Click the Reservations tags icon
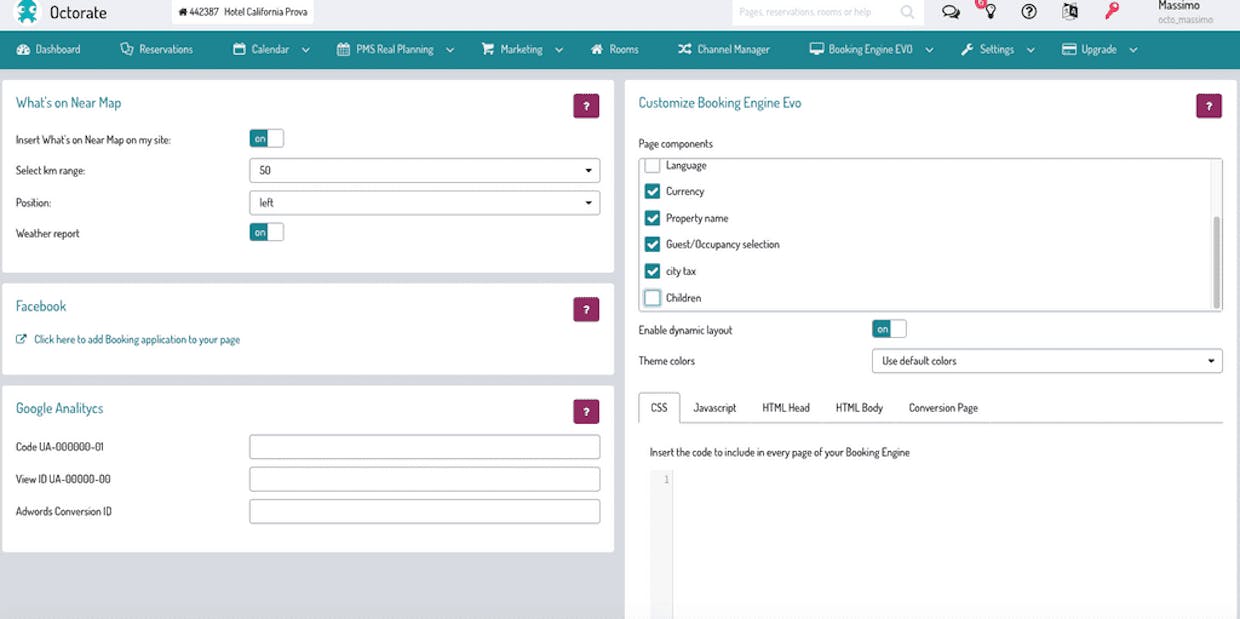1240x619 pixels. click(x=127, y=49)
